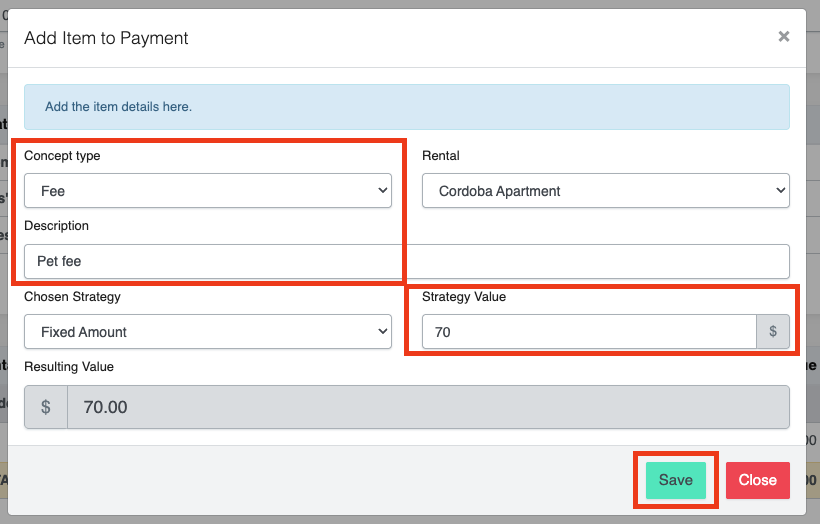Click the Rental field label

[x=441, y=156]
